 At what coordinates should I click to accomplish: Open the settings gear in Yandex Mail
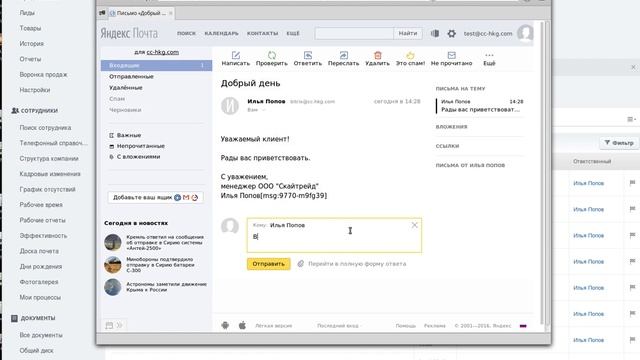pos(451,33)
